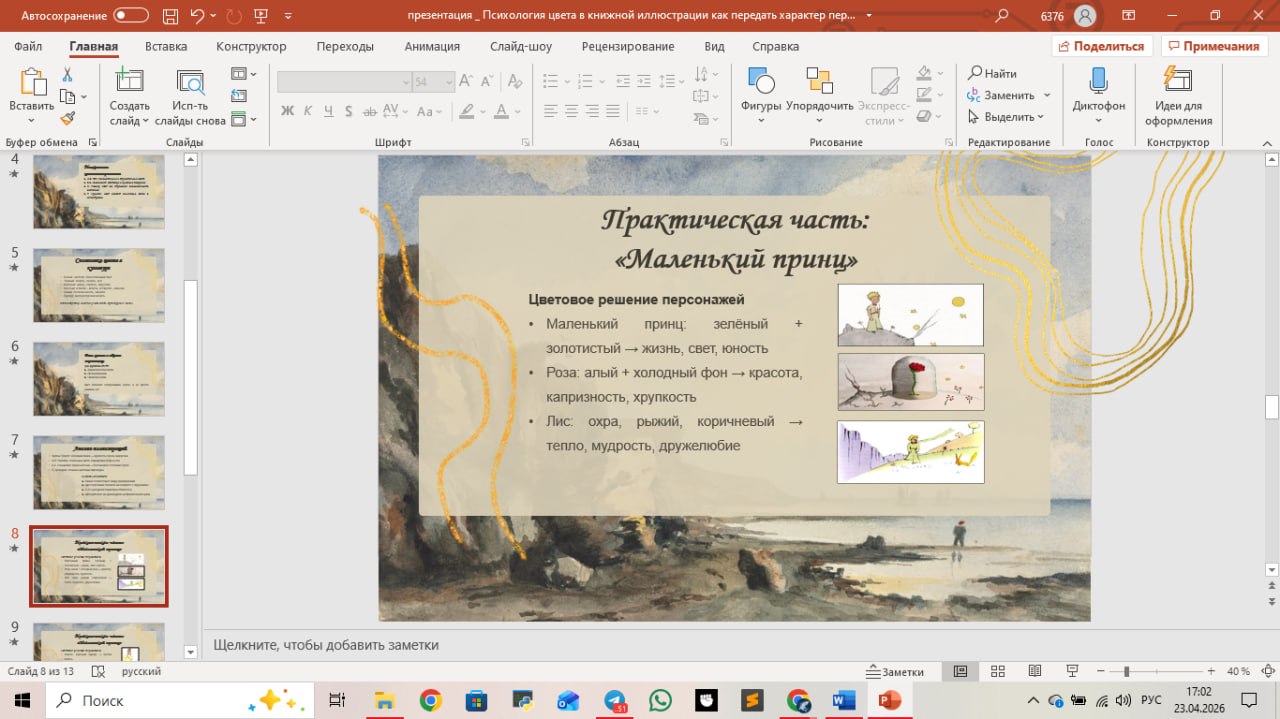
Task: Open slide Section dropdown
Action: pos(244,119)
